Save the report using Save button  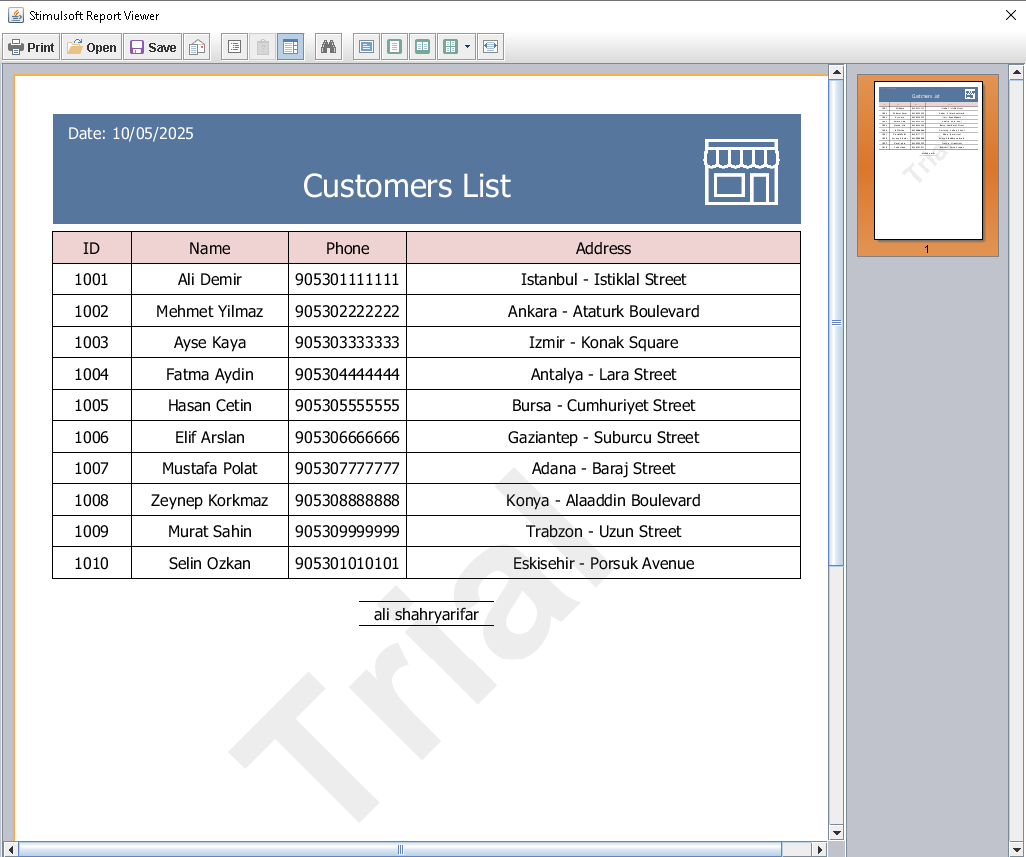point(153,47)
